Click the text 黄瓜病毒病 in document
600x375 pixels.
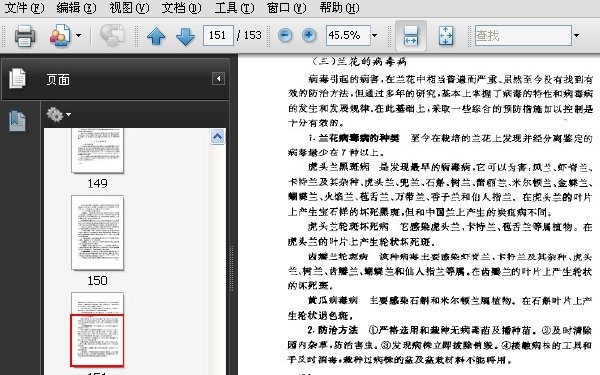coord(333,300)
